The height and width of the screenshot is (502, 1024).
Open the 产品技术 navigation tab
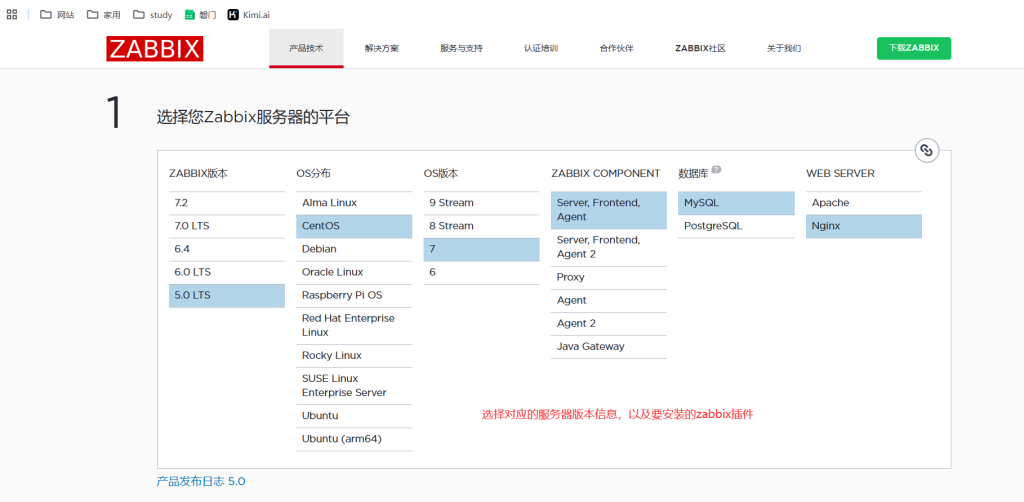click(306, 48)
